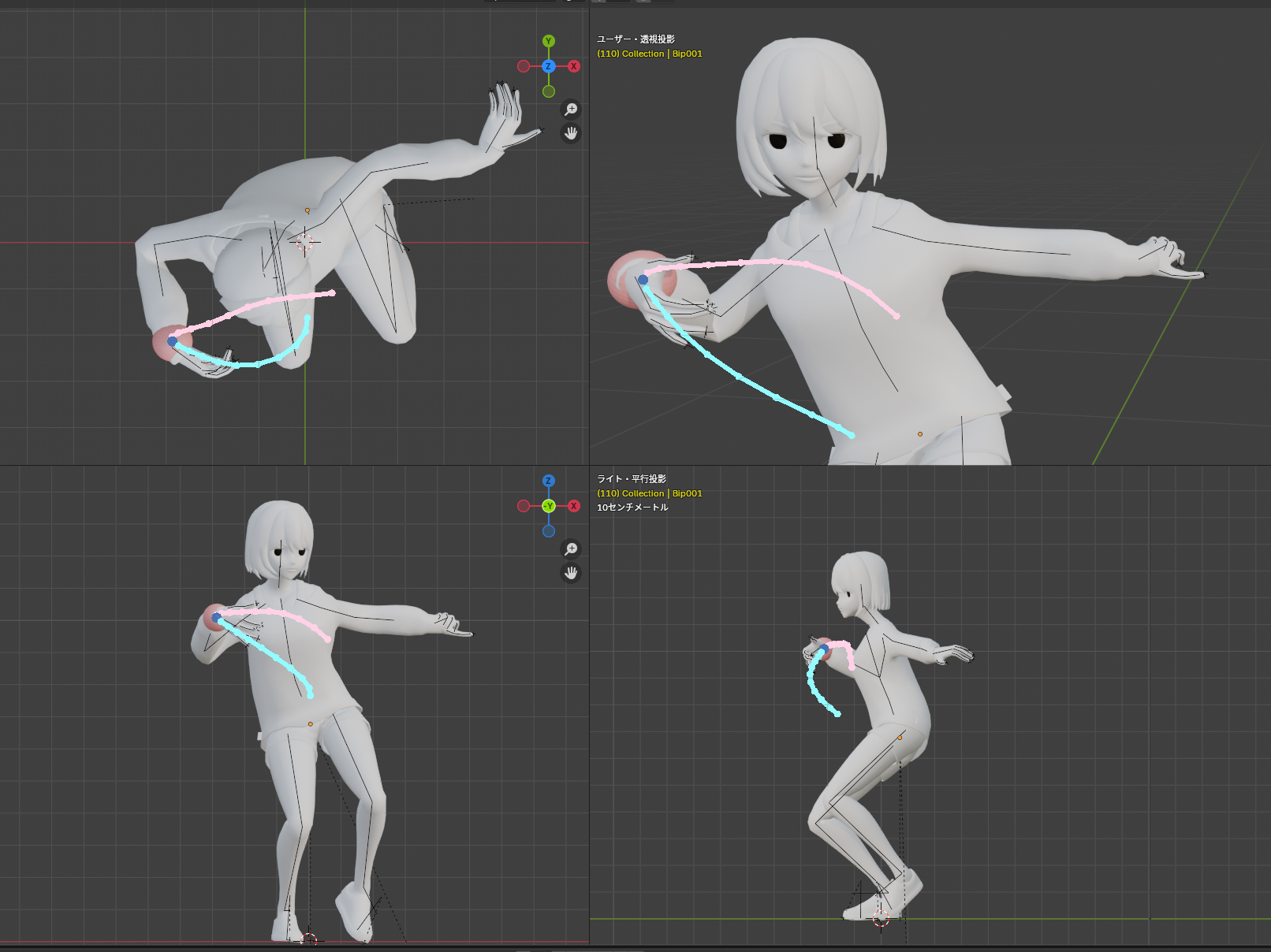Click the unlabeled negative X circle on top-view gizmo
This screenshot has width=1271, height=952.
tap(524, 66)
